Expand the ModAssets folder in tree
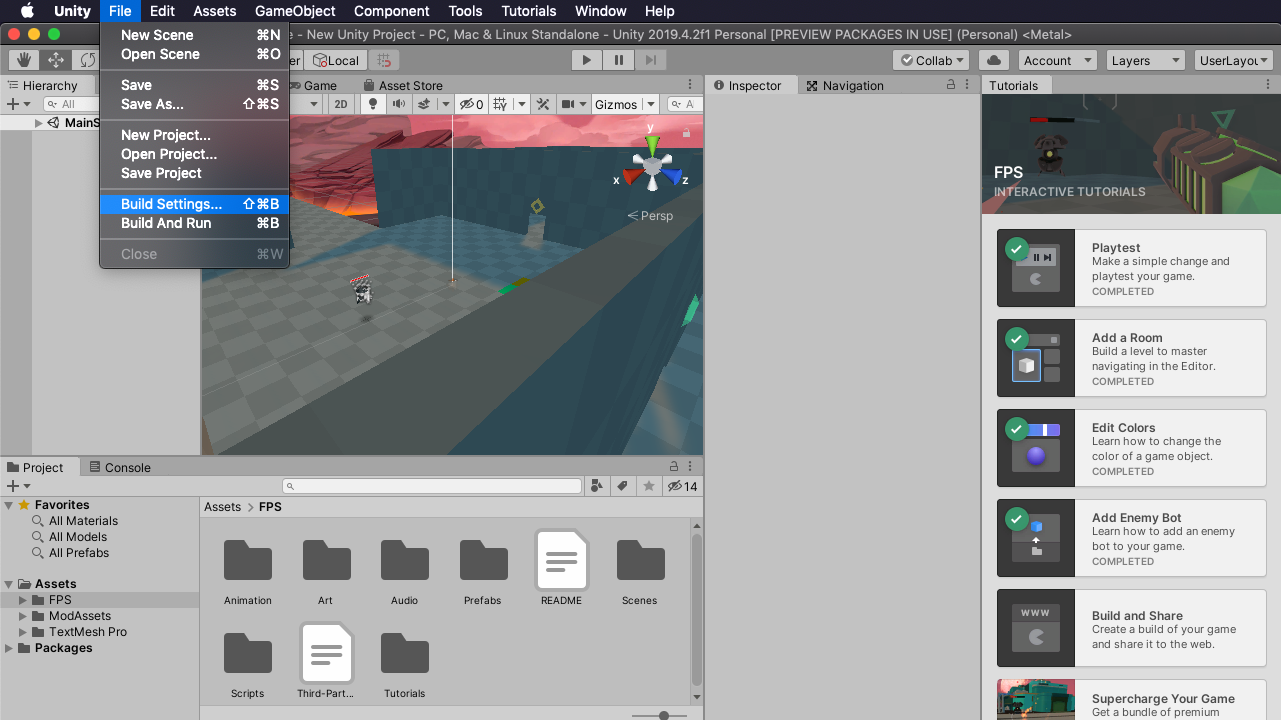 23,616
